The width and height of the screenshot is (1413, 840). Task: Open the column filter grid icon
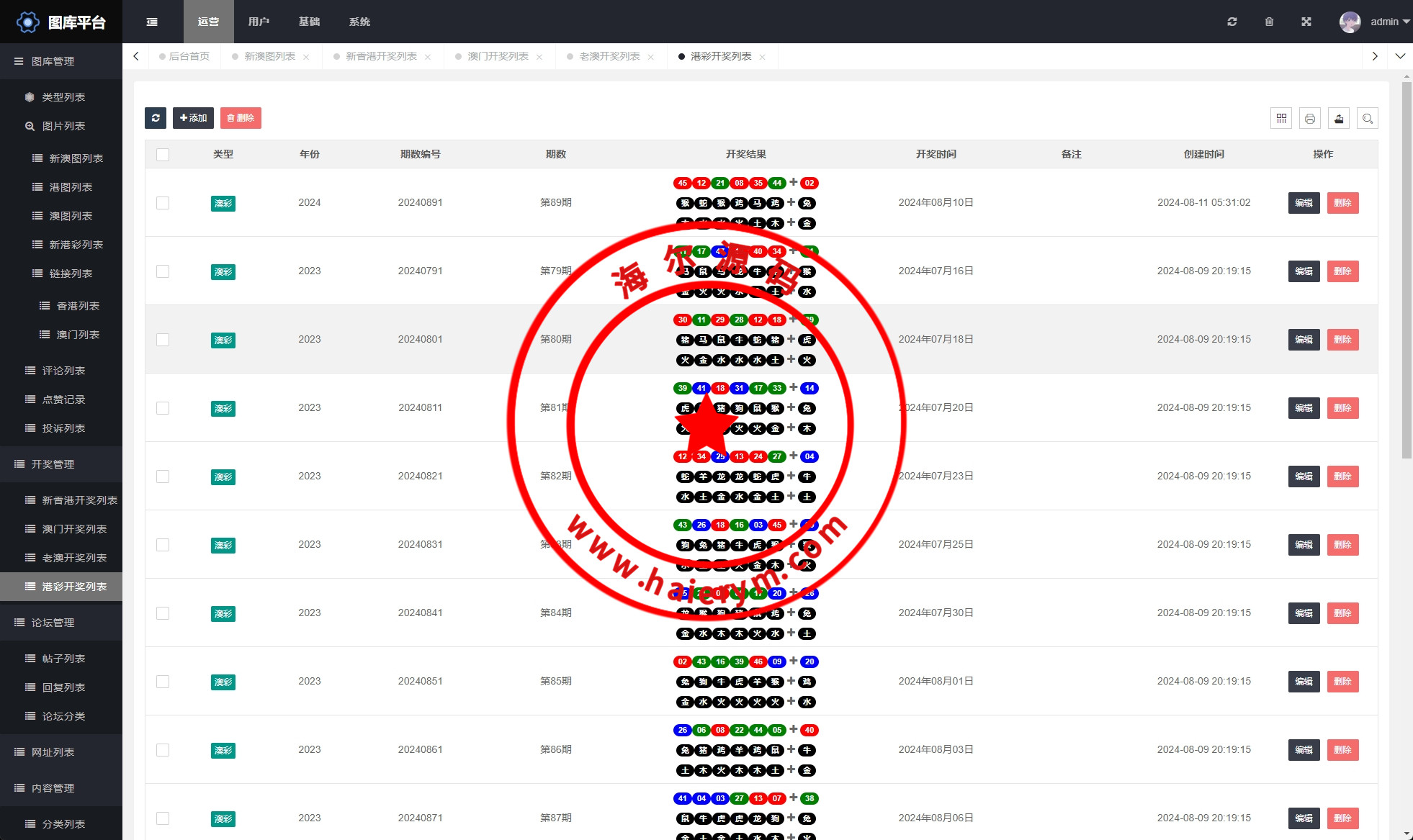click(1281, 118)
